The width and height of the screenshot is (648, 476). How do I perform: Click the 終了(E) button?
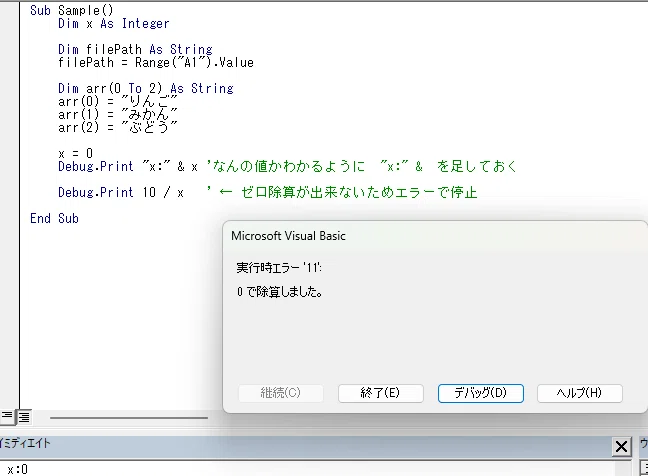381,393
